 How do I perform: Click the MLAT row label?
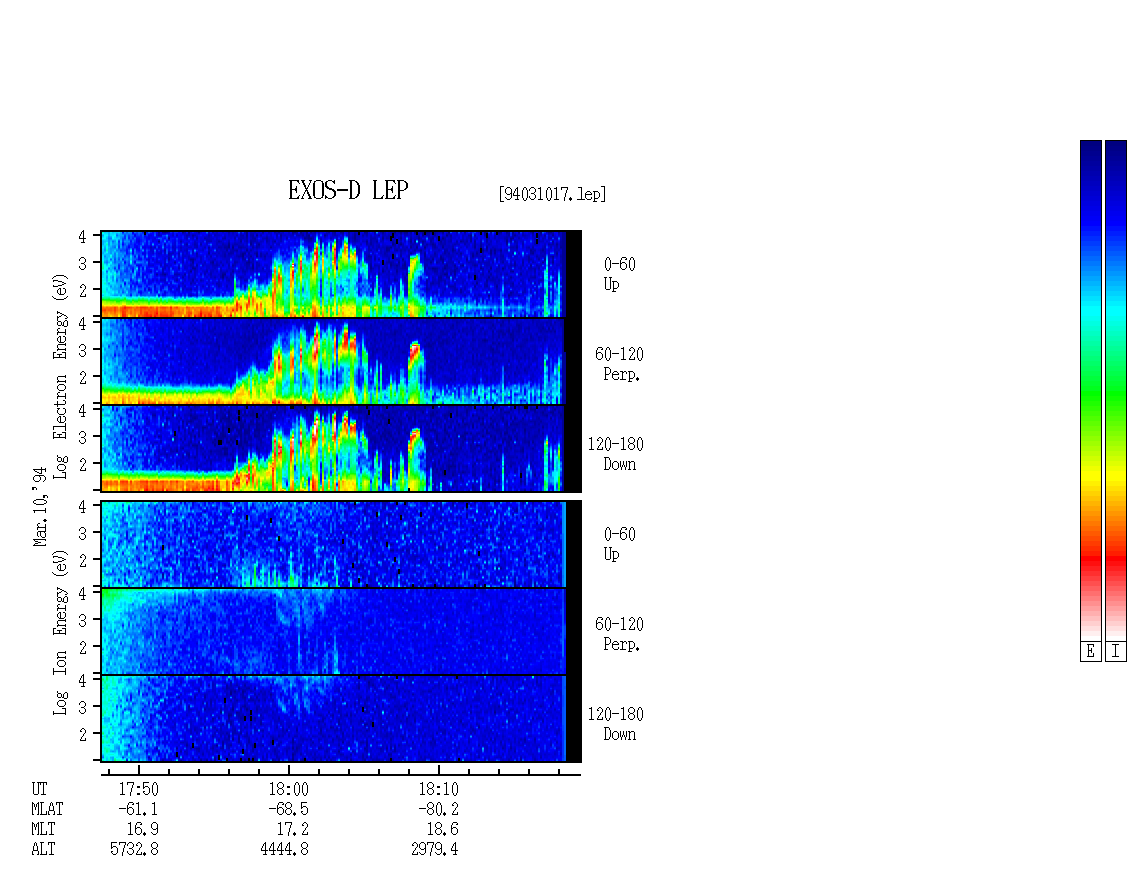click(47, 809)
